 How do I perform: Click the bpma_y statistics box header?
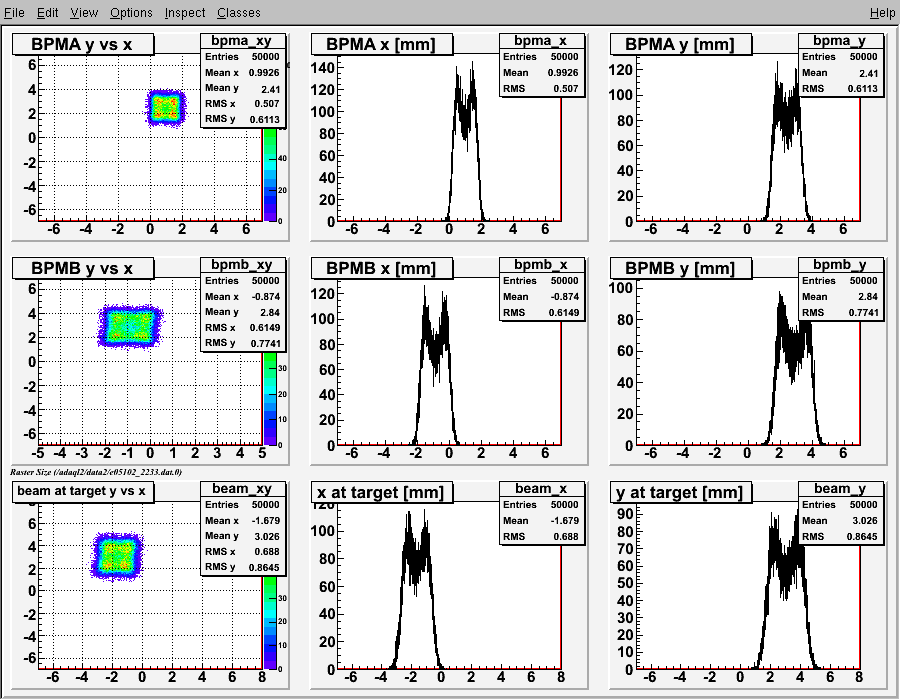pyautogui.click(x=840, y=41)
